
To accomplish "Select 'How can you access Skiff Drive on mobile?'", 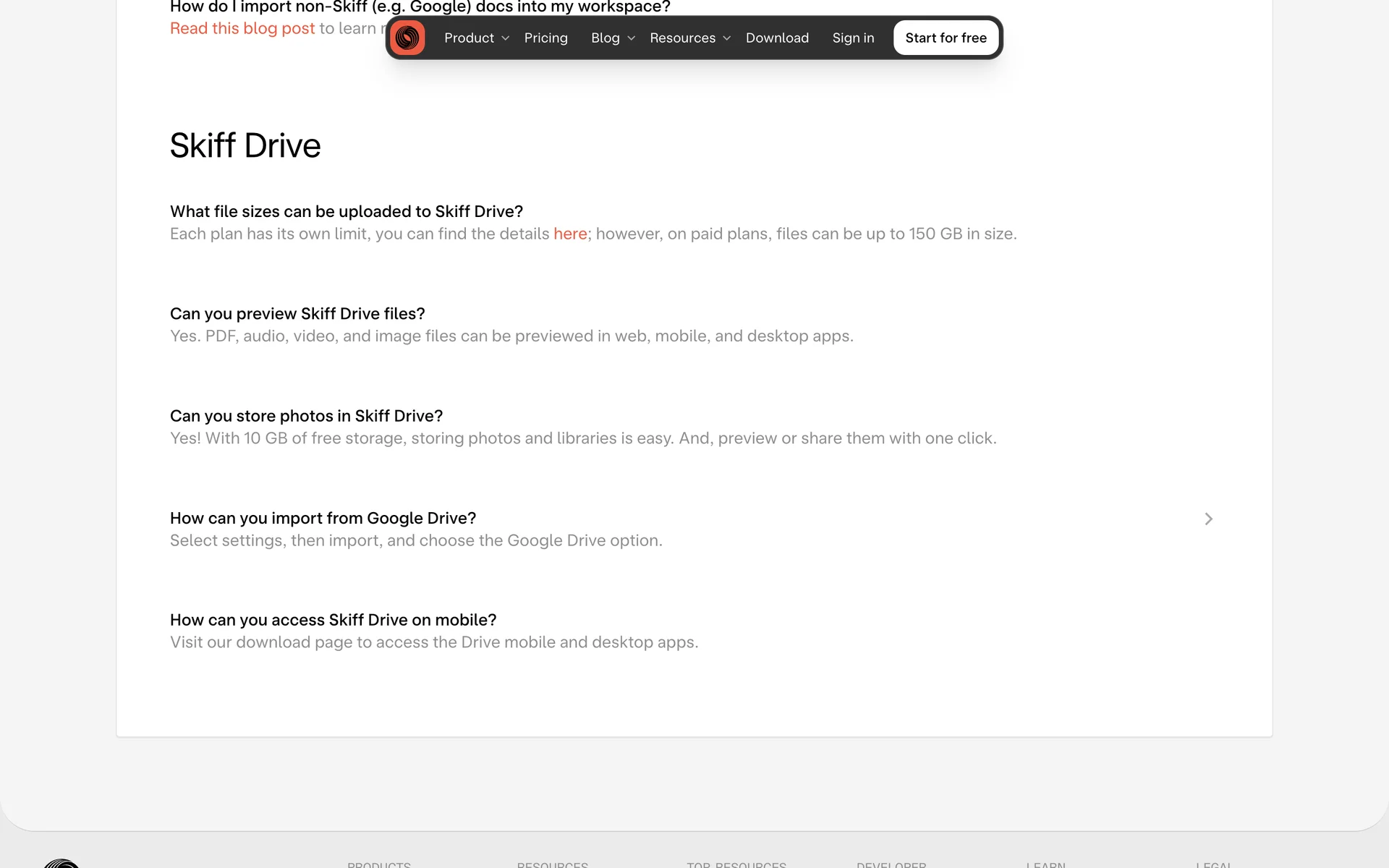I will [x=333, y=620].
